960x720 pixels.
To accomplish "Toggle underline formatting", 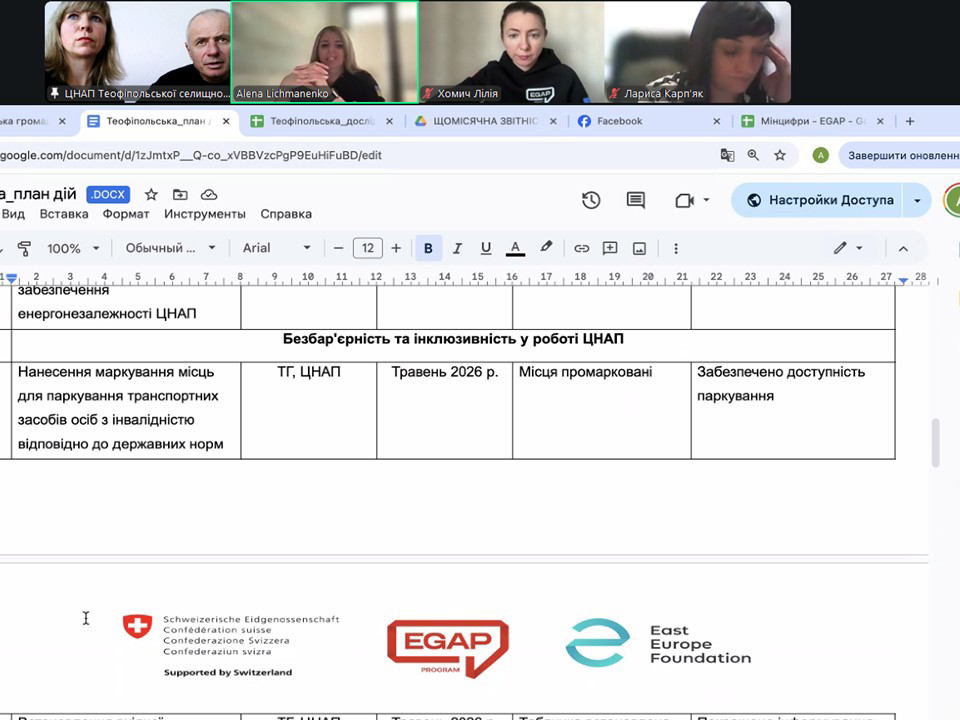I will tap(486, 248).
